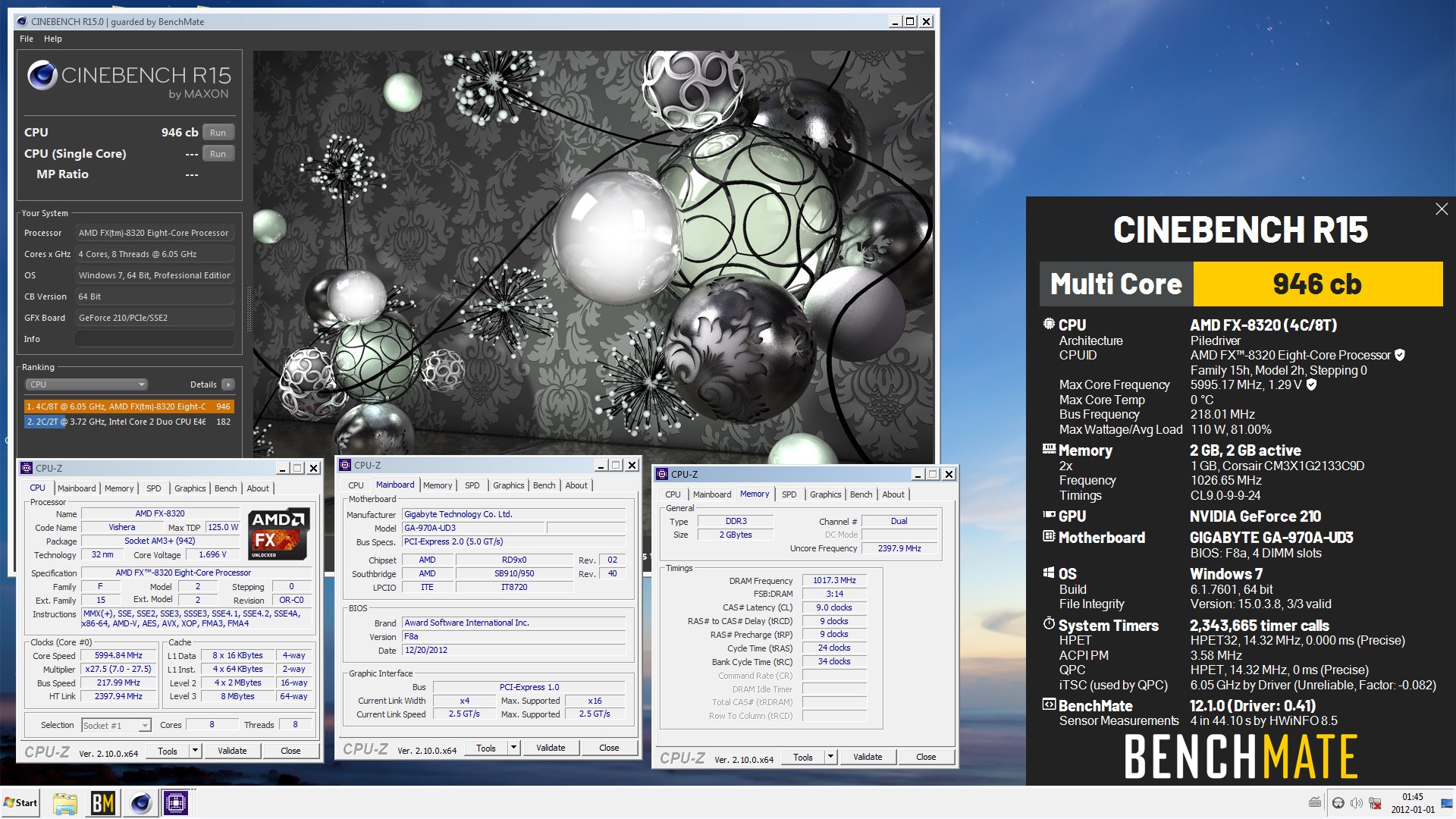The image size is (1456, 819).
Task: Click Tools button in CPU-Z Mainboard window
Action: (486, 748)
